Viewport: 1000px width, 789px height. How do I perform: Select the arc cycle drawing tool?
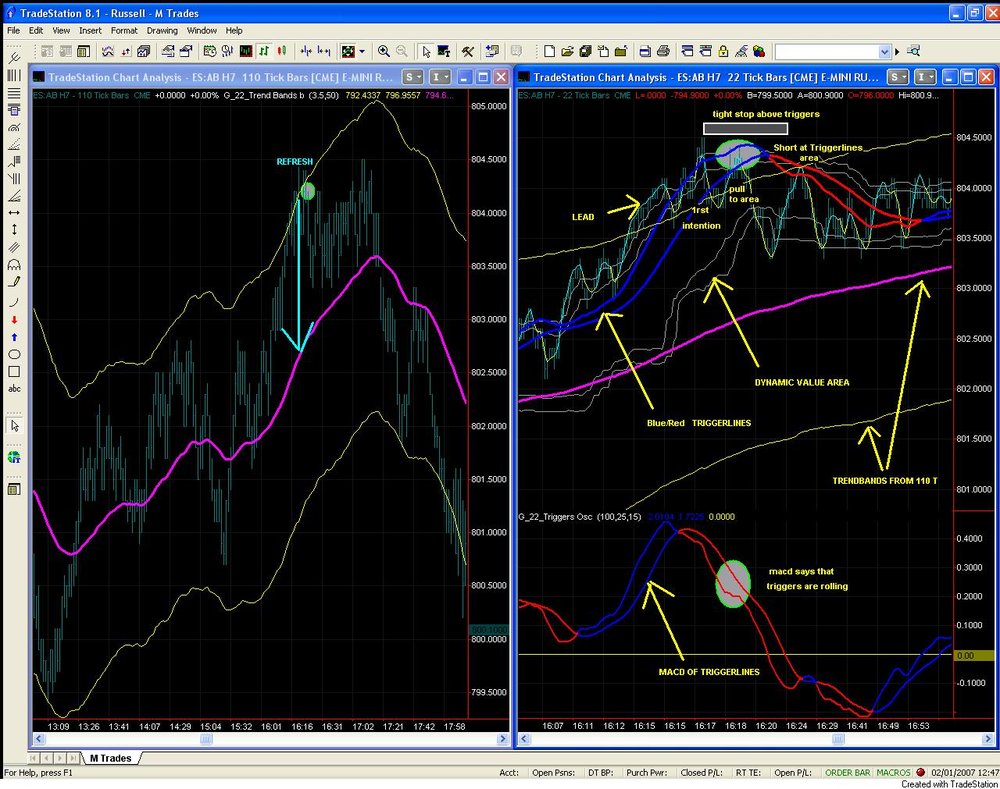click(x=14, y=264)
